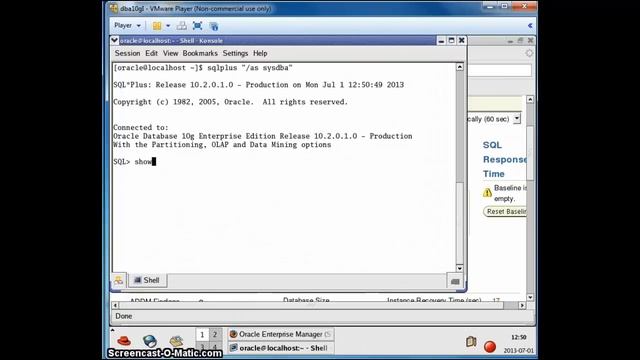Viewport: 640px width, 360px height.
Task: Switch to oracle@localhost Shell taskbar entry
Action: pyautogui.click(x=280, y=348)
